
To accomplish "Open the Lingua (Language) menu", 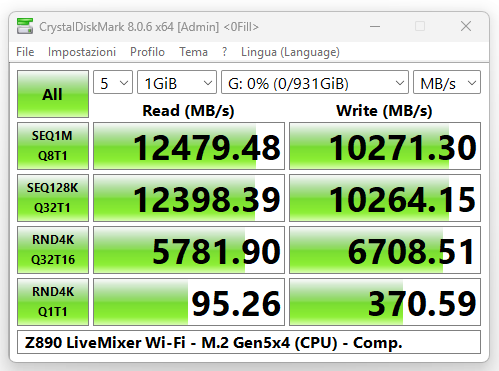I will click(290, 52).
